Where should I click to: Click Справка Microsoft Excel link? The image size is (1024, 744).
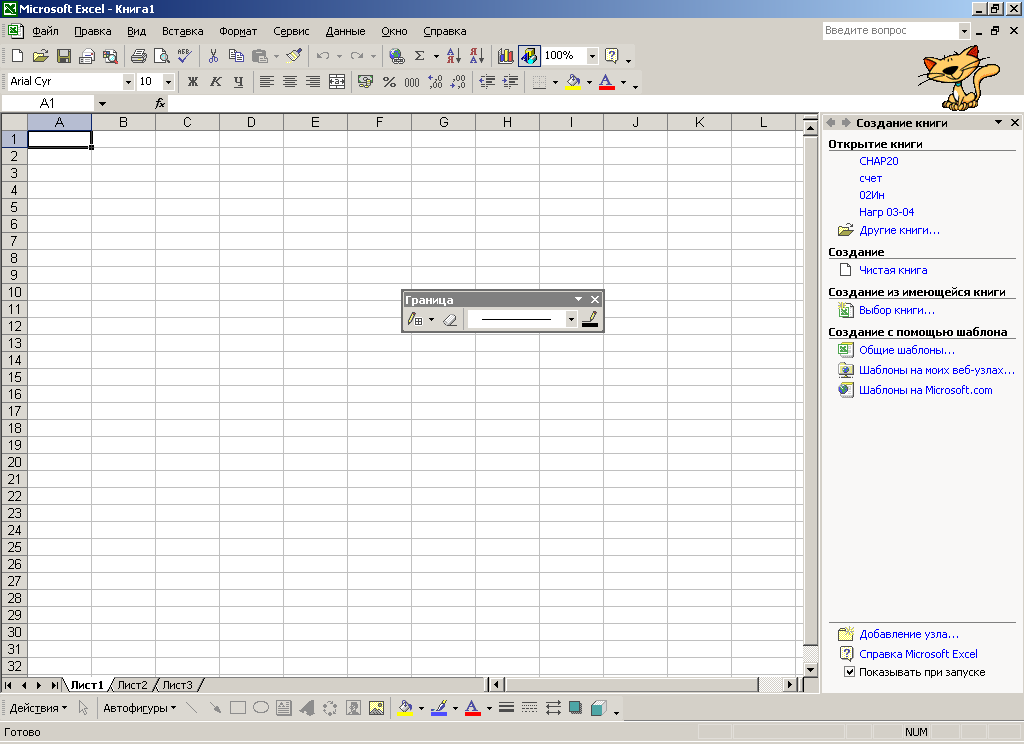pos(918,654)
